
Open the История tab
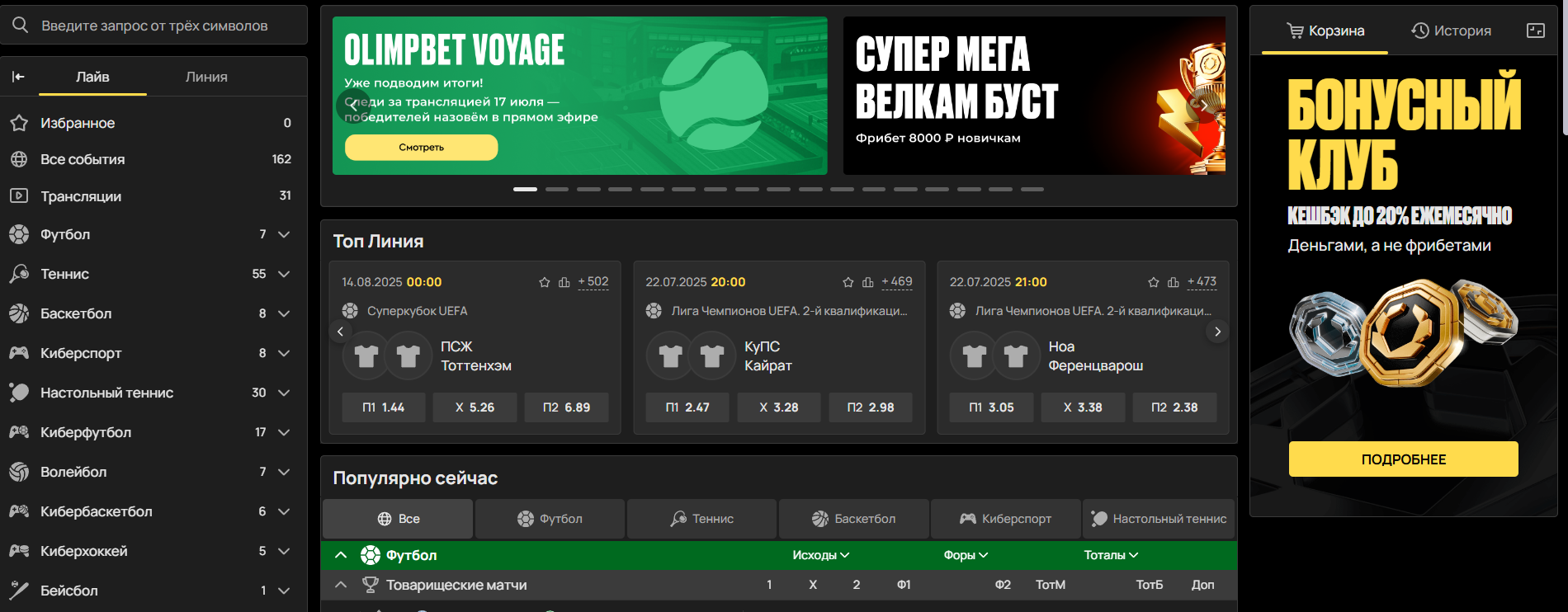[1452, 31]
